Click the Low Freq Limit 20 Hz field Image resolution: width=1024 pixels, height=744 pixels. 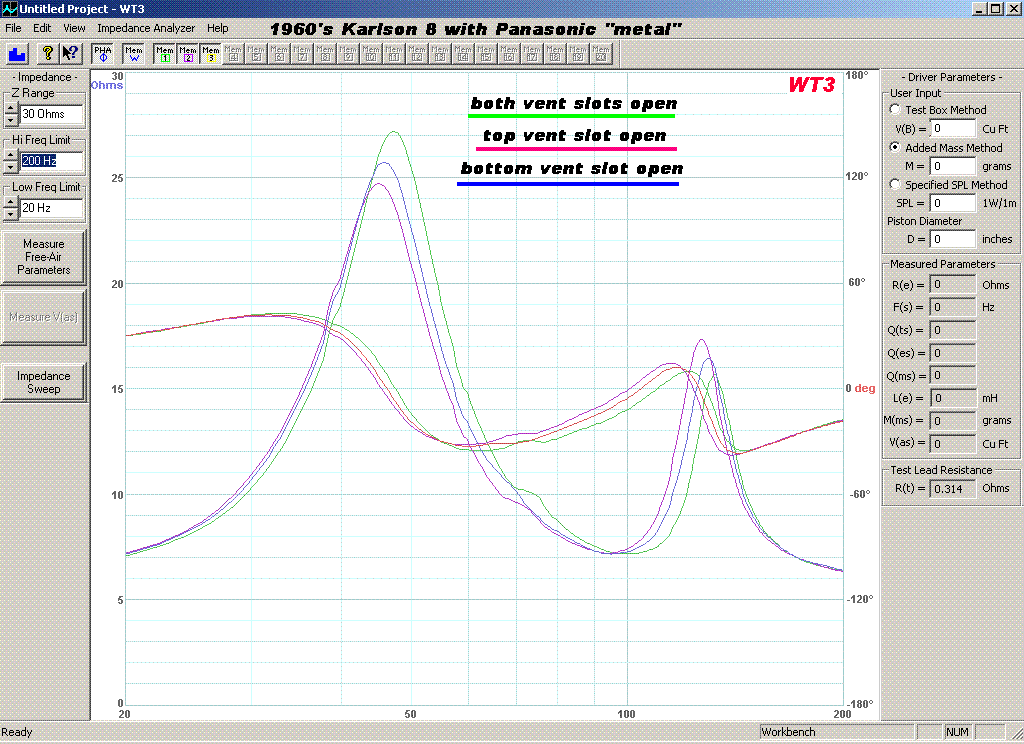pyautogui.click(x=51, y=208)
